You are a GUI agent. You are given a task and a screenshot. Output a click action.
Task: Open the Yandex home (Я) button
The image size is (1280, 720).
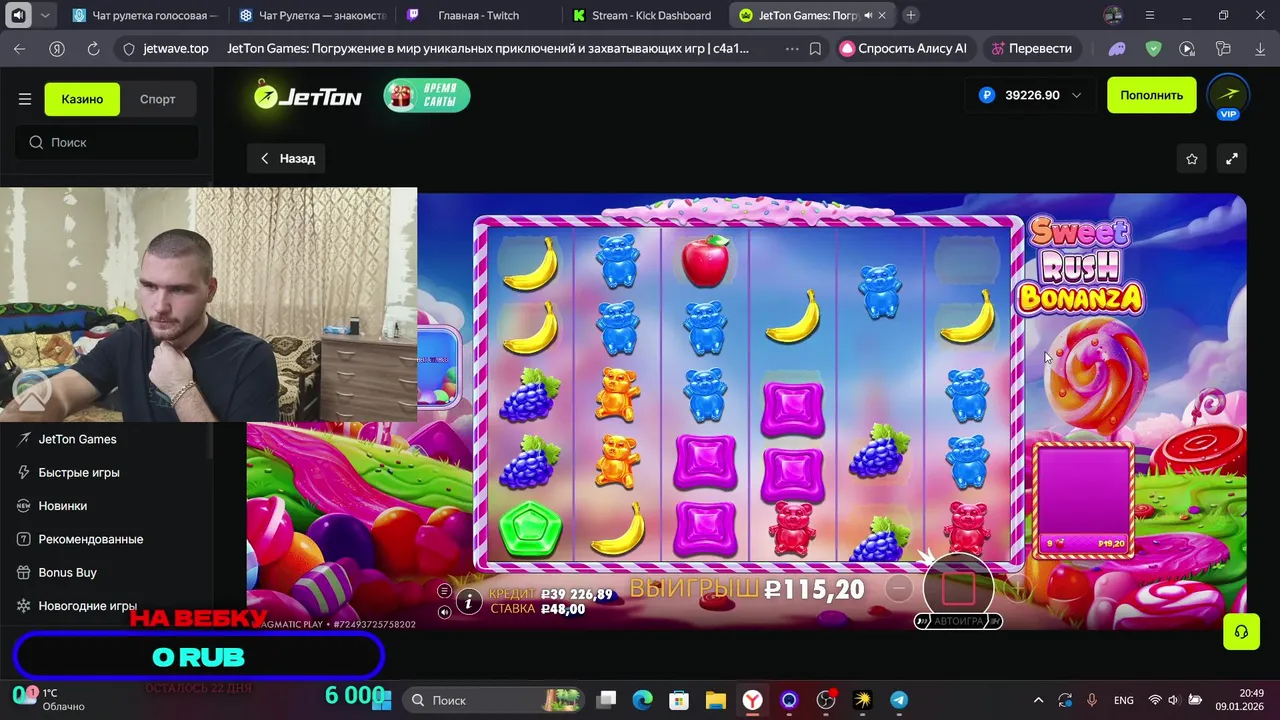tap(57, 48)
